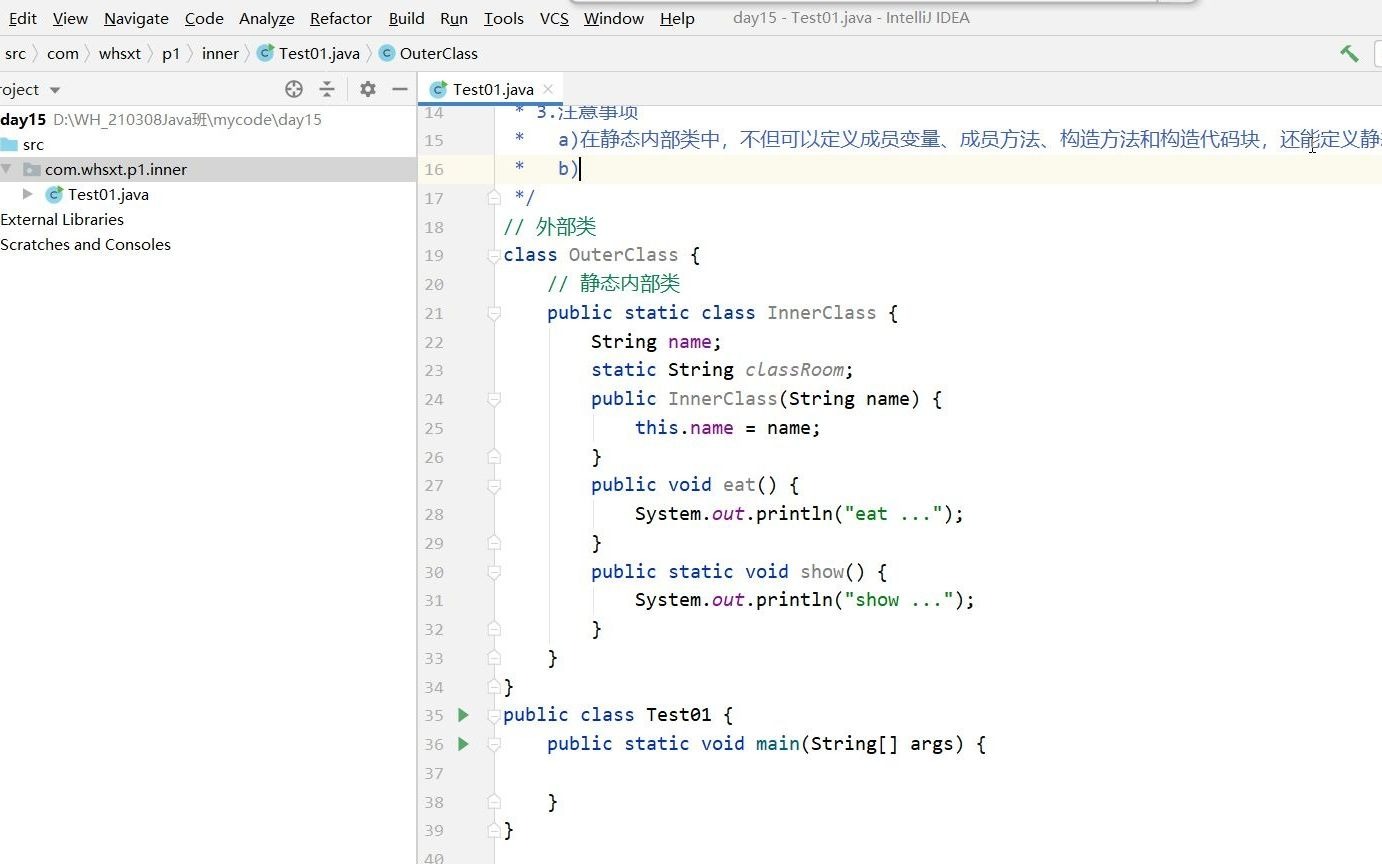Open the Build menu
This screenshot has height=864, width=1382.
[x=407, y=18]
